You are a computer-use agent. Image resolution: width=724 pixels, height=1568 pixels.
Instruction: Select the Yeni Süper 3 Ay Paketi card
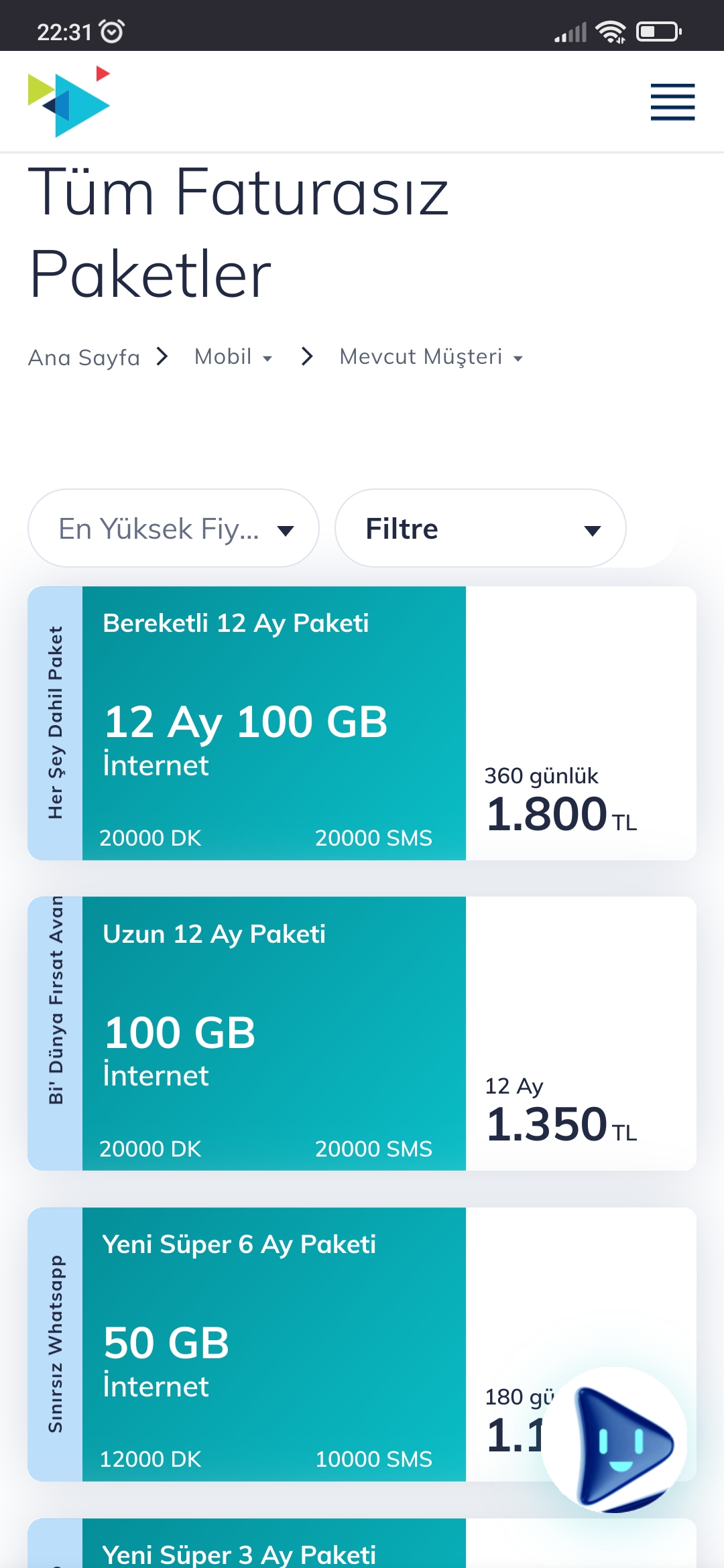click(x=362, y=1543)
